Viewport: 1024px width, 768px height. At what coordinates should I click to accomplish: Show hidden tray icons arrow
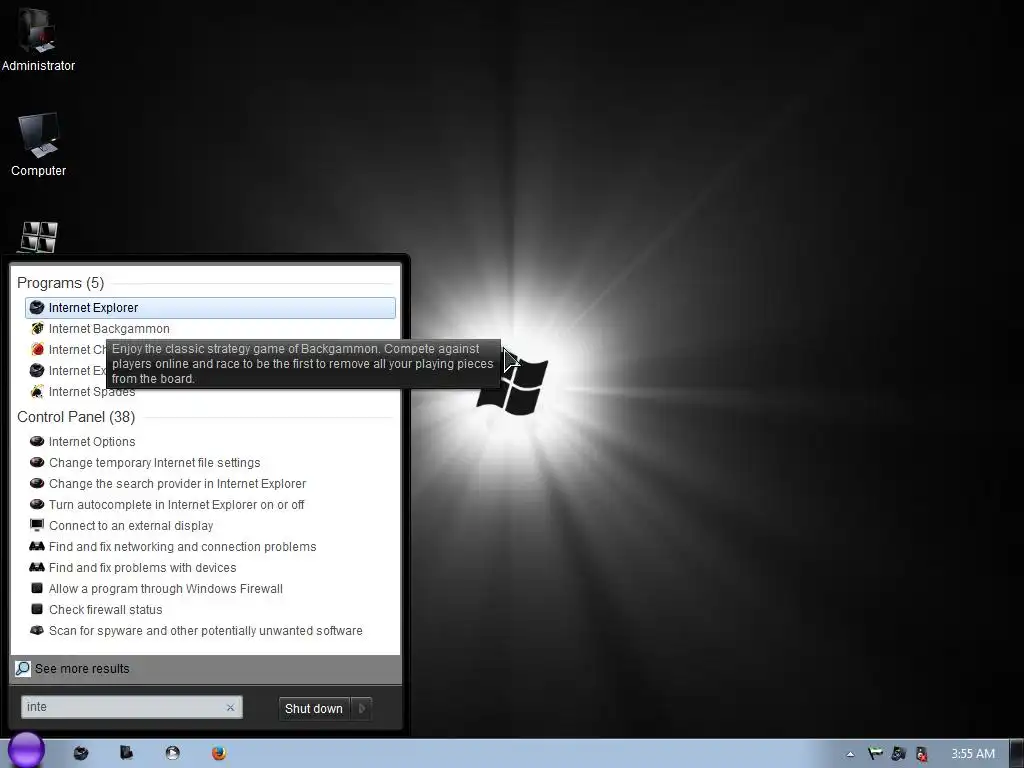(850, 754)
